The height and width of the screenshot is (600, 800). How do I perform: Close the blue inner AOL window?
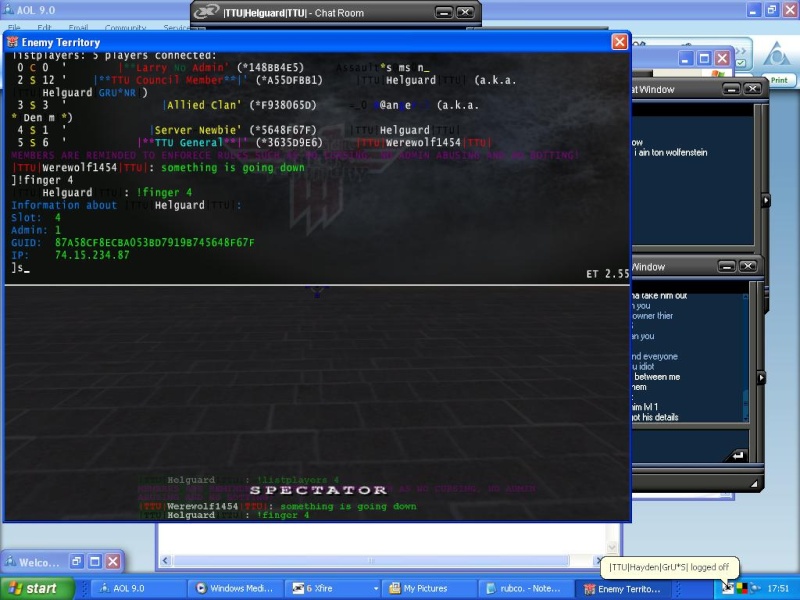pyautogui.click(x=722, y=58)
